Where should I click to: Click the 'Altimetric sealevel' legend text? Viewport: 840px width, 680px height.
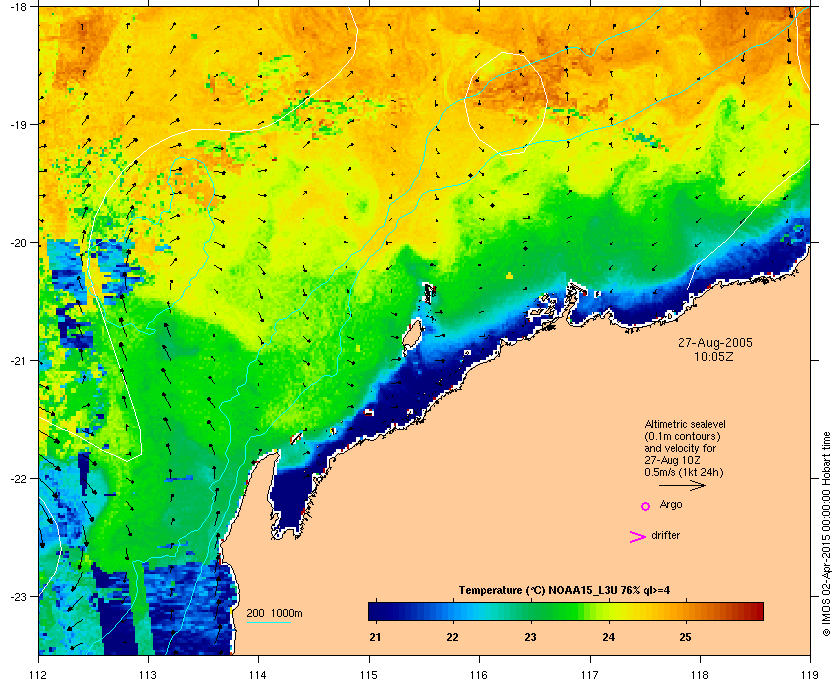tap(685, 424)
